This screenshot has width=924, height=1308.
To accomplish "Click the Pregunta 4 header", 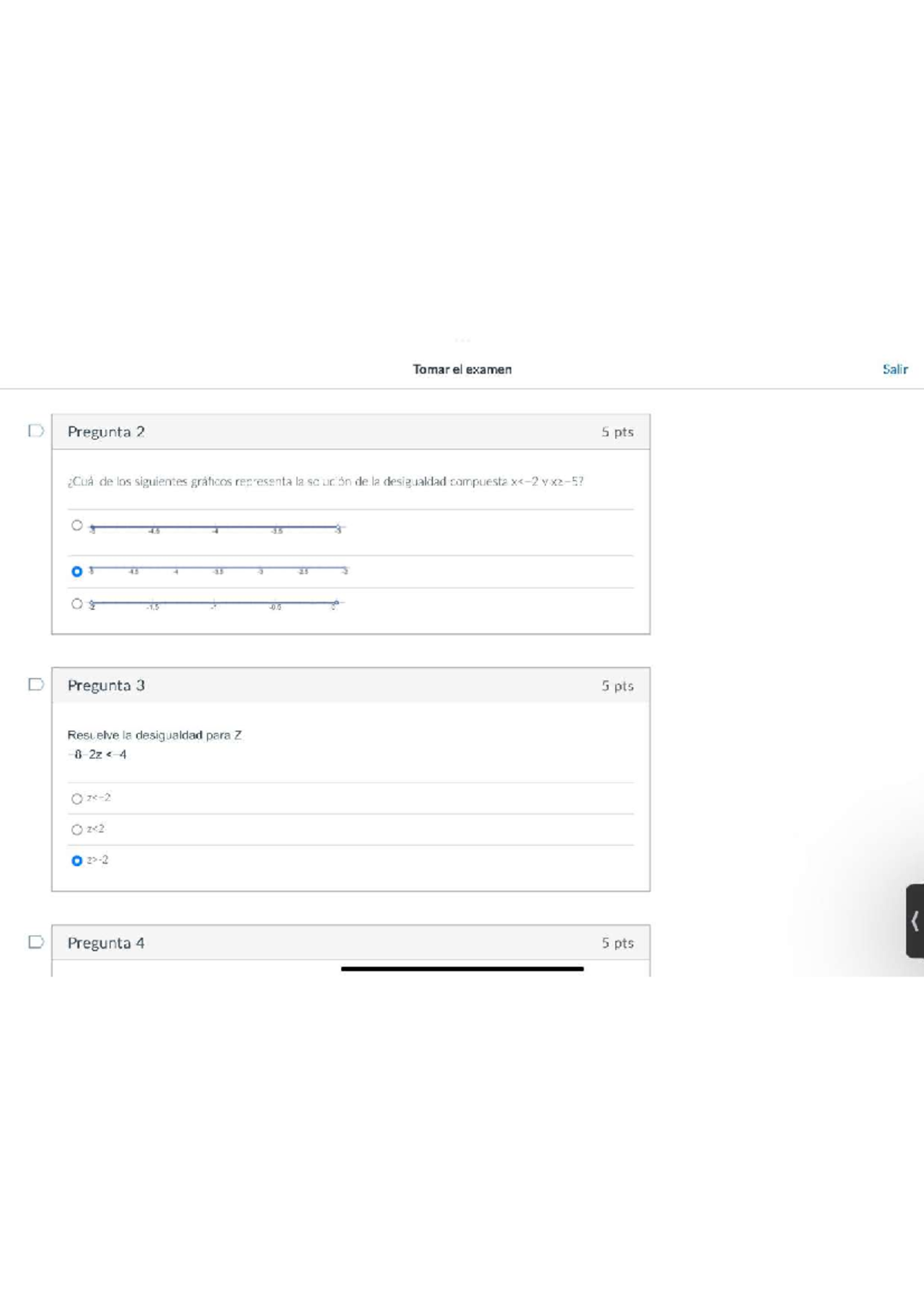I will [x=106, y=943].
